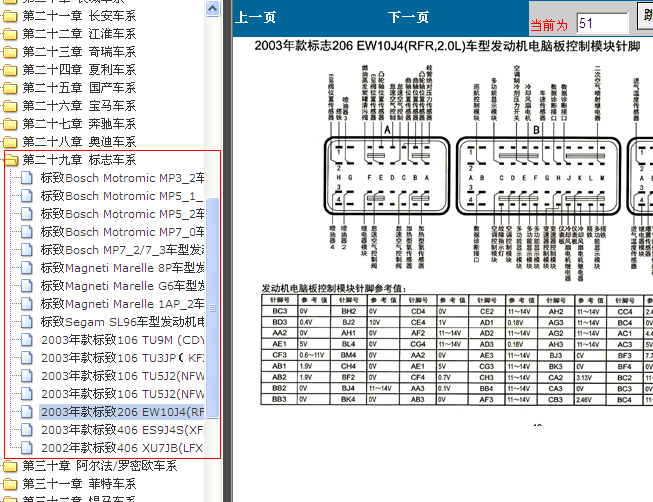Go to next page with 下一页
653x502 pixels.
[x=408, y=17]
